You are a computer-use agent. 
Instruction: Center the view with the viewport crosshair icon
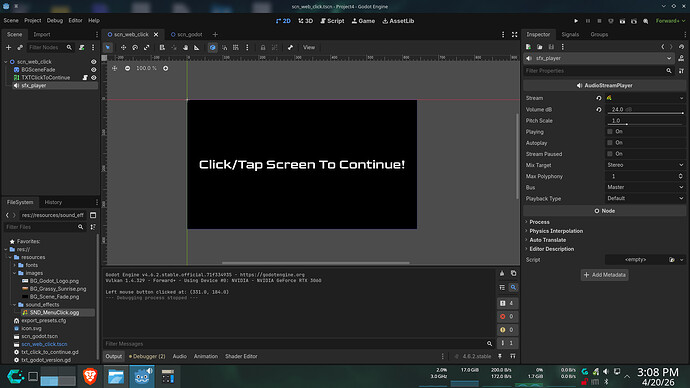pos(114,68)
